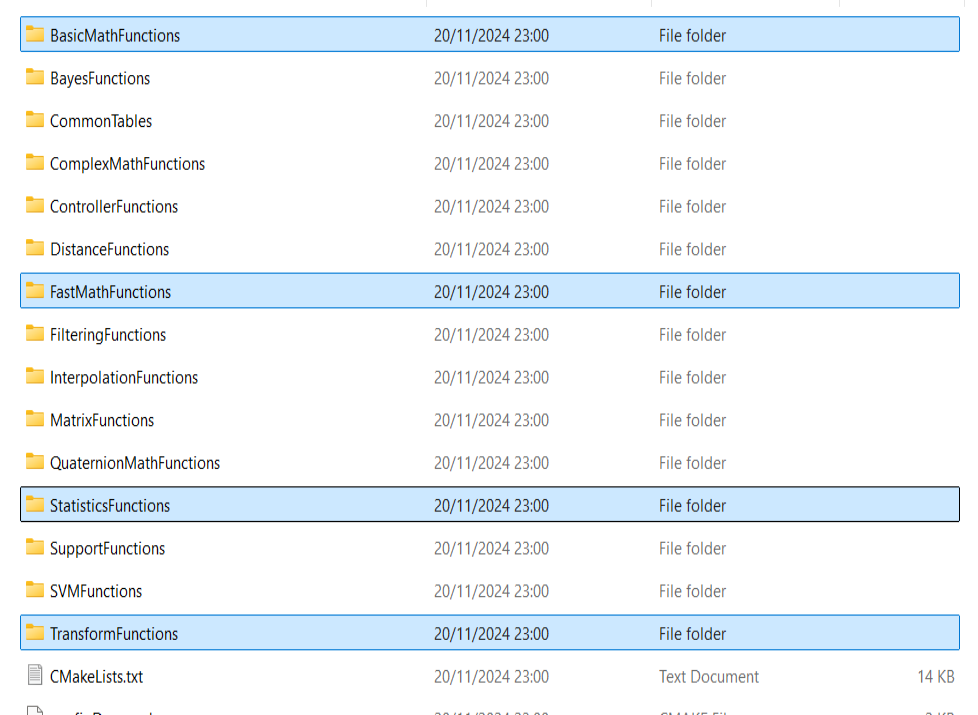
Task: Select the TransformFunctions folder name
Action: coord(114,634)
